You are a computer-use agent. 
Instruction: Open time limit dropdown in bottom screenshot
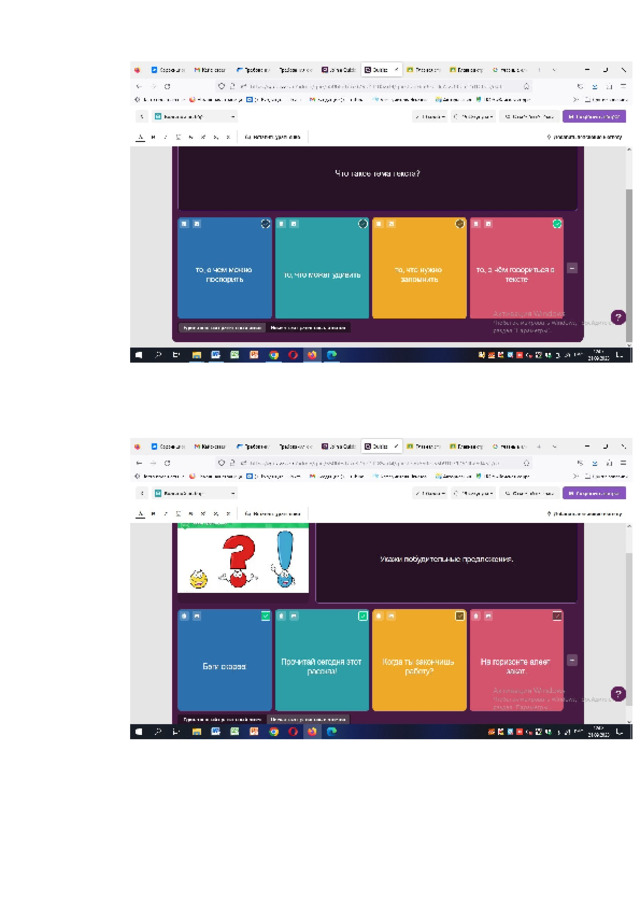pyautogui.click(x=473, y=493)
